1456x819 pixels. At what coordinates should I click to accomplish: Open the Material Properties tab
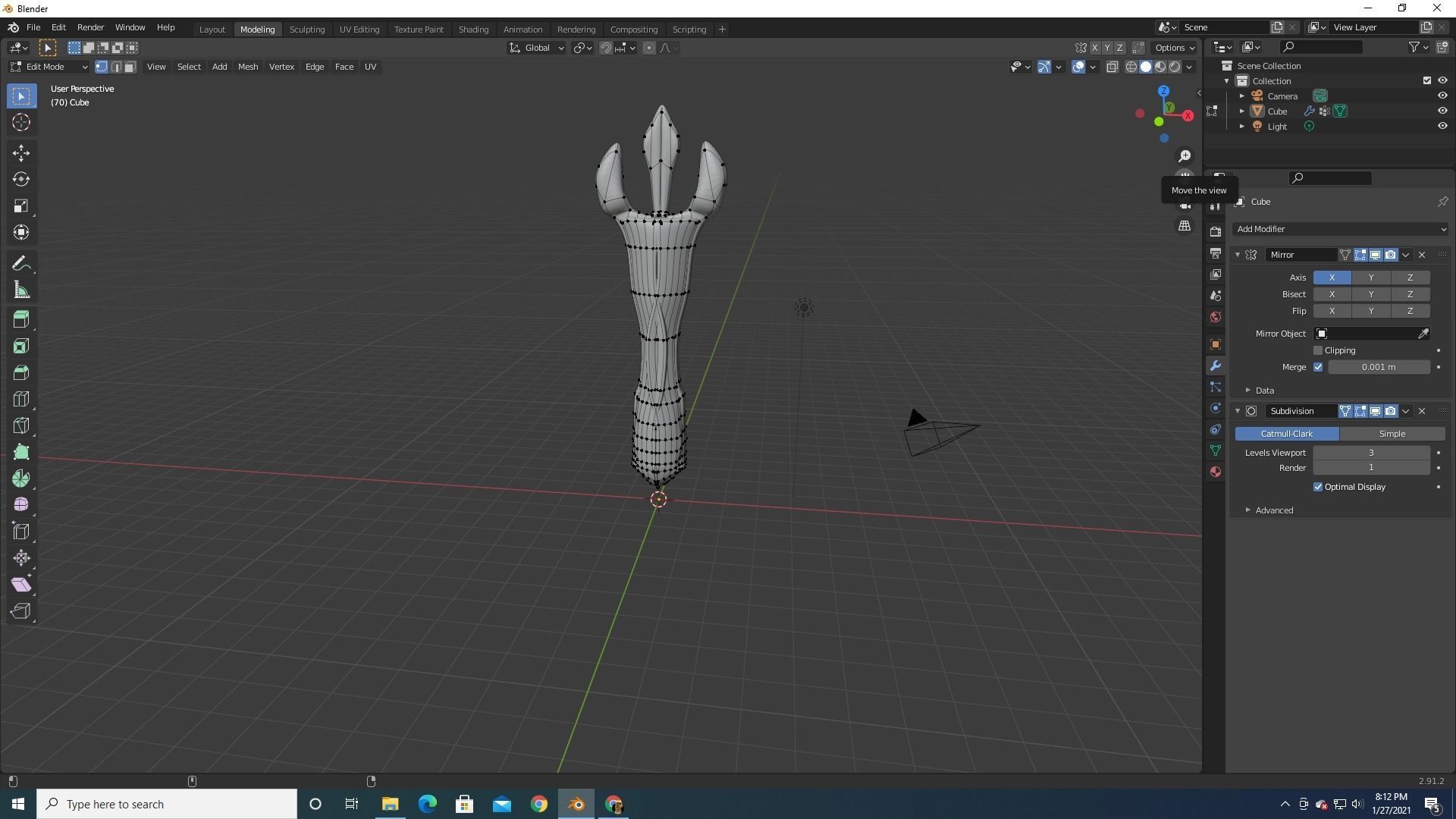(x=1216, y=471)
